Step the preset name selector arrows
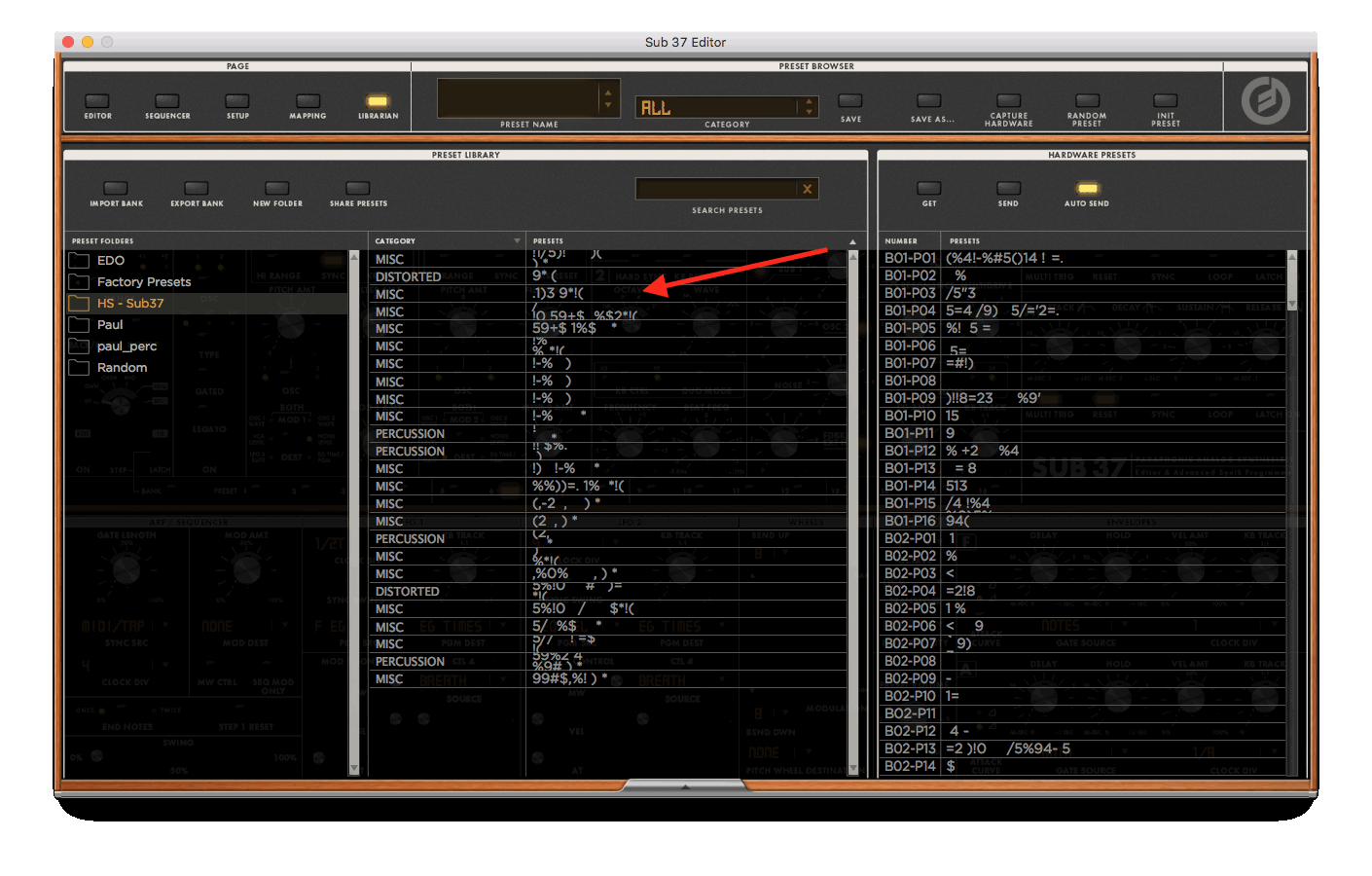Viewport: 1372px width, 876px height. [608, 99]
